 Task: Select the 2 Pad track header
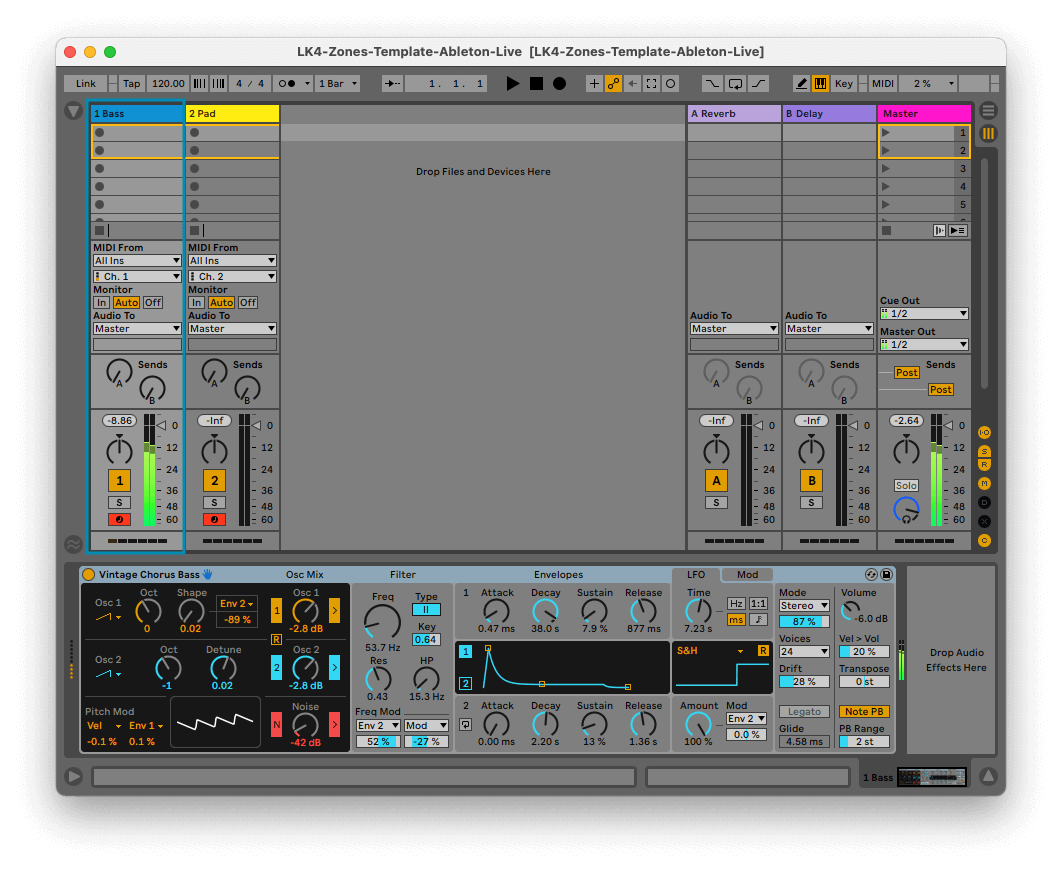(x=232, y=113)
